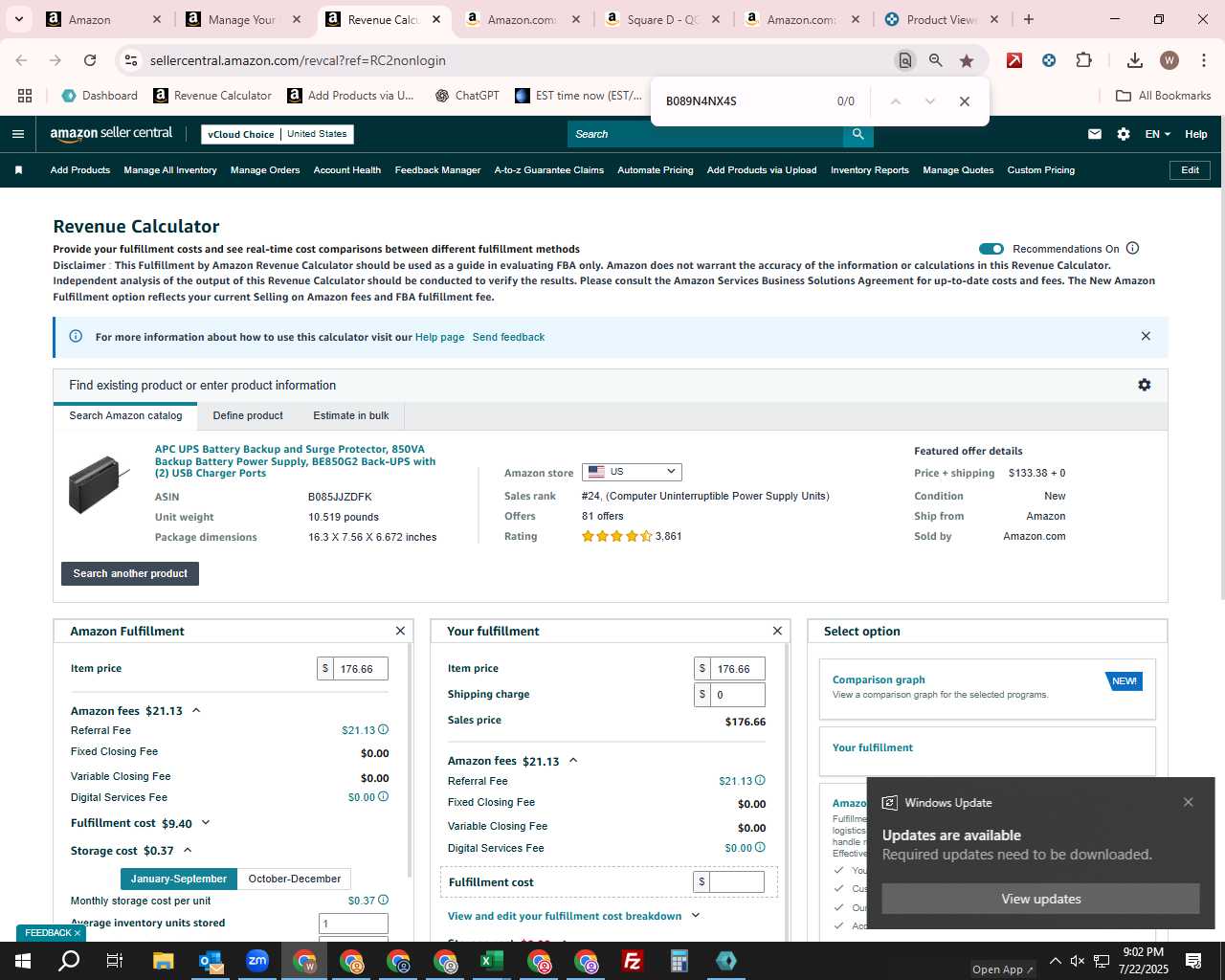Viewport: 1225px width, 980px height.
Task: Switch to Define product tab
Action: (x=248, y=415)
